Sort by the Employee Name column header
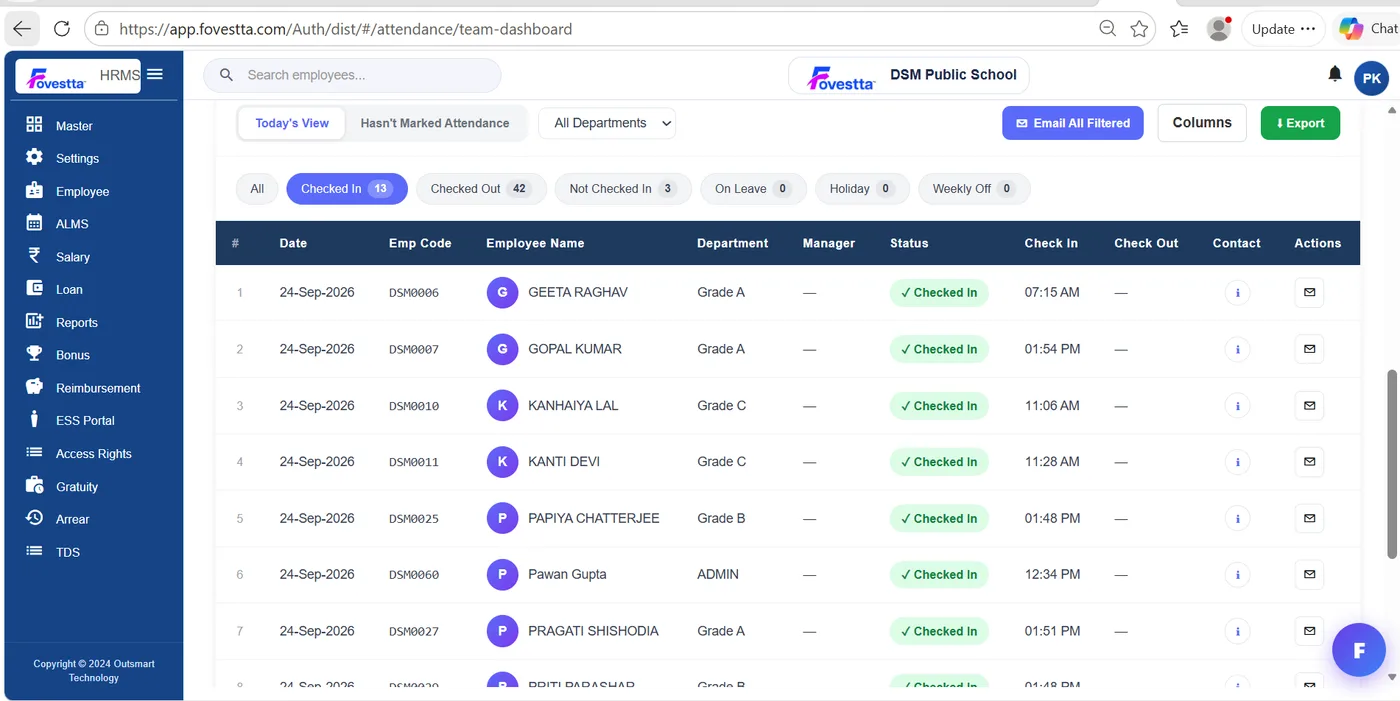The width and height of the screenshot is (1400, 701). [535, 243]
